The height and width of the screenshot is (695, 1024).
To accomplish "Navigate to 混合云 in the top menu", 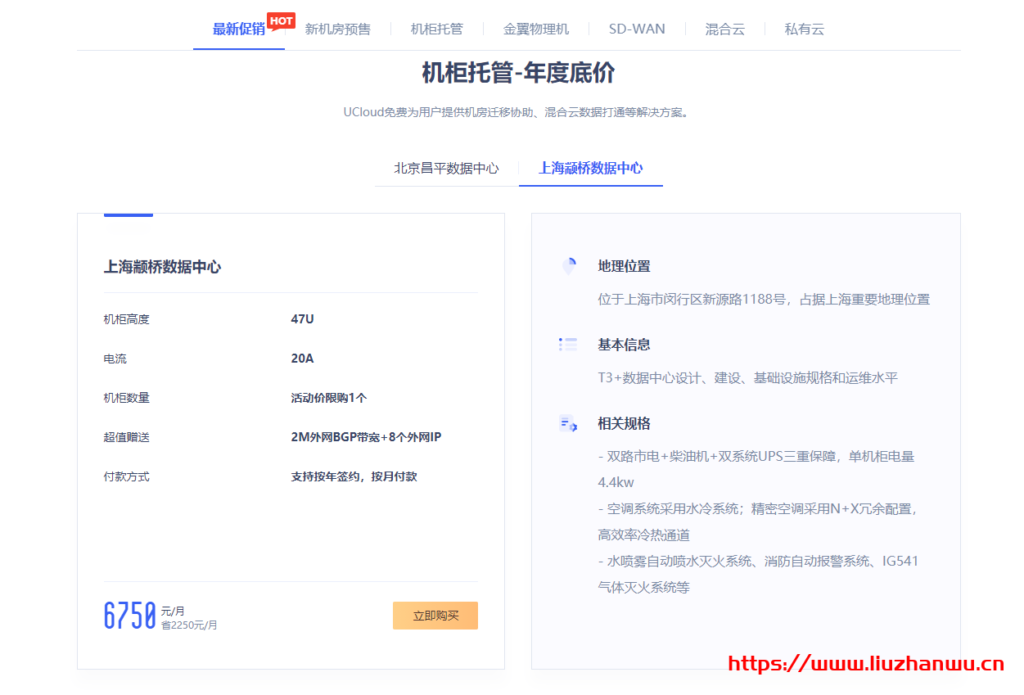I will (723, 29).
